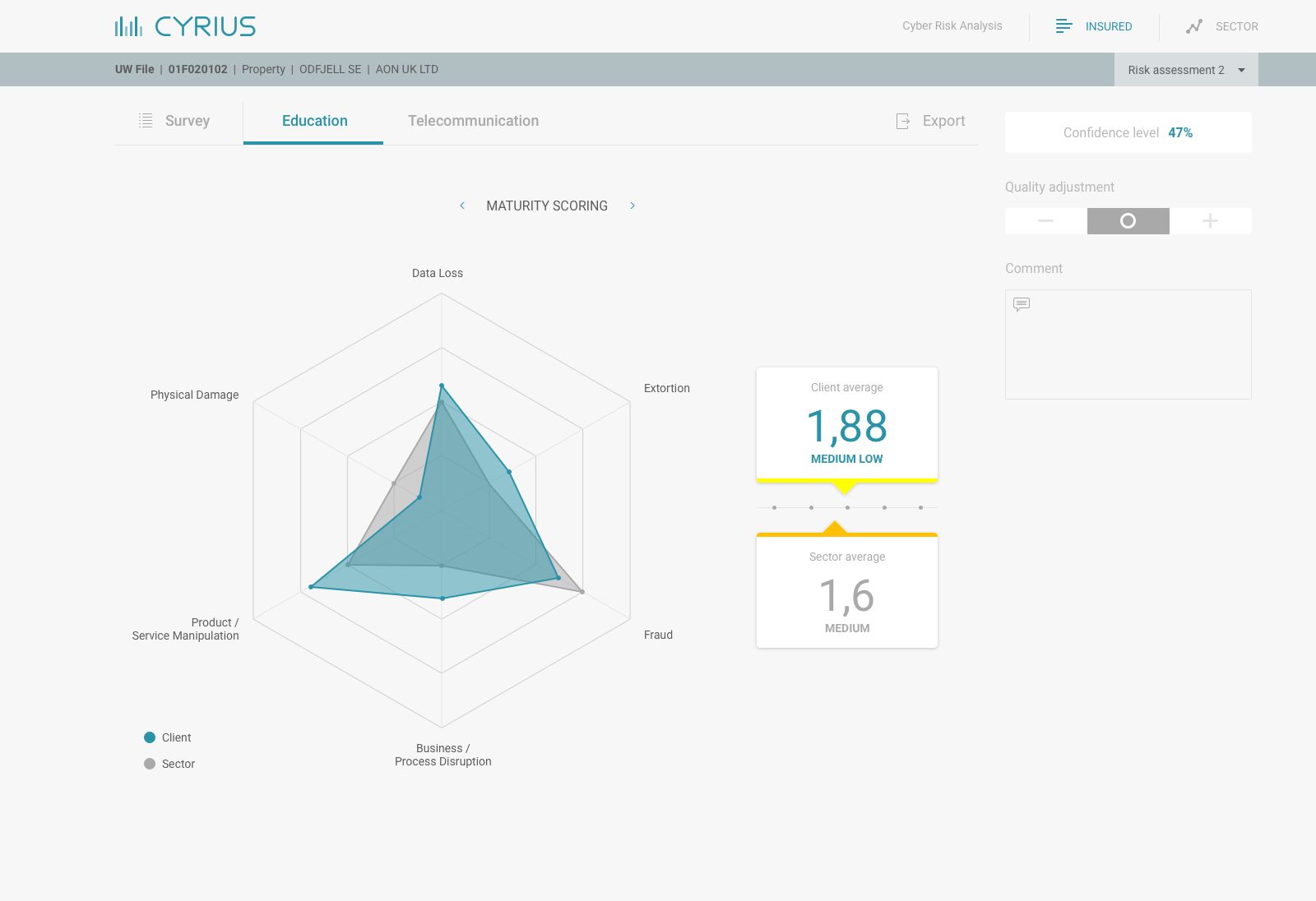
Task: Click client Product/Service Manipulation point on radar
Action: coord(311,587)
